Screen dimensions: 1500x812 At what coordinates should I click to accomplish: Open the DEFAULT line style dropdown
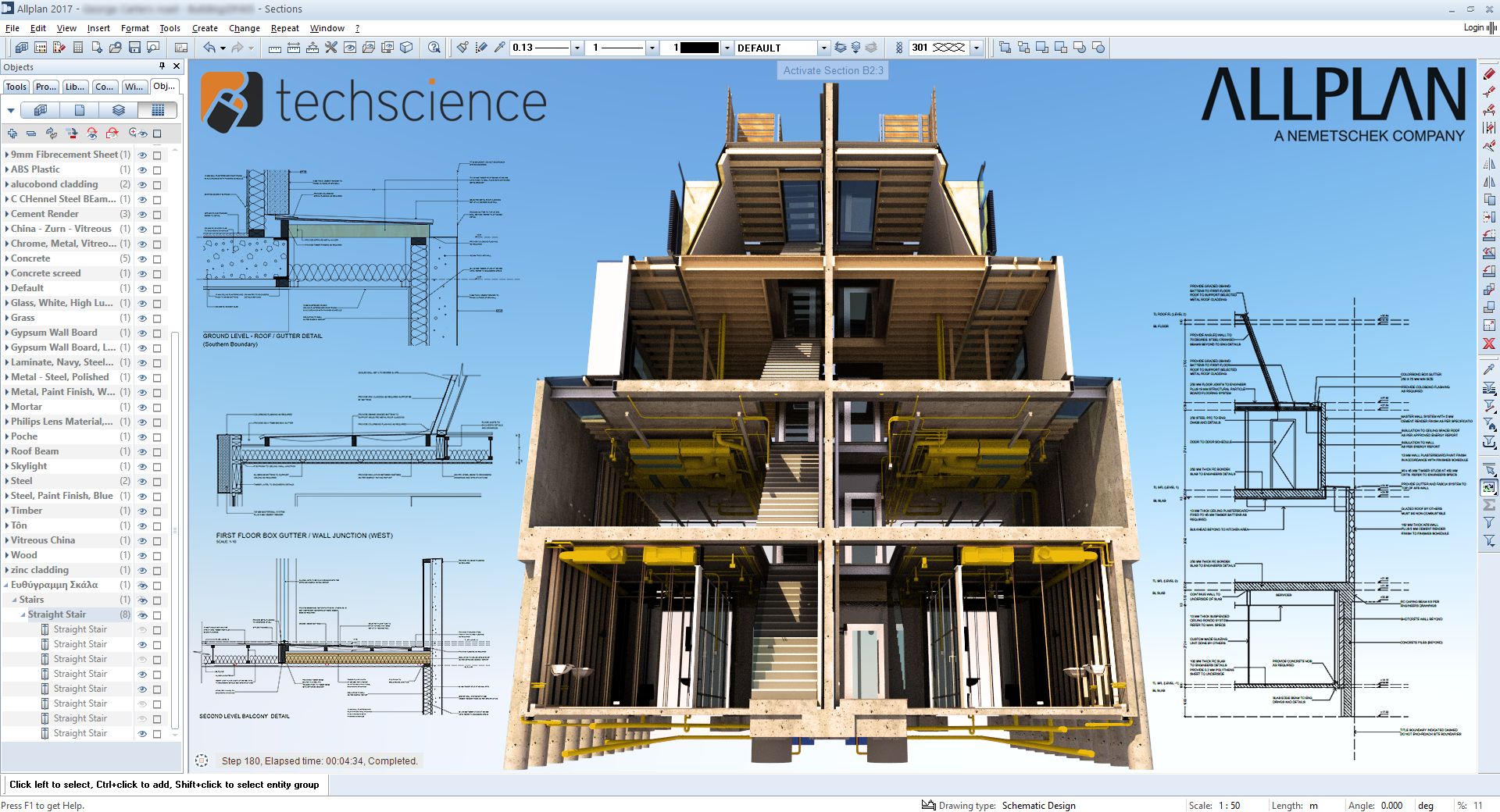tap(823, 48)
